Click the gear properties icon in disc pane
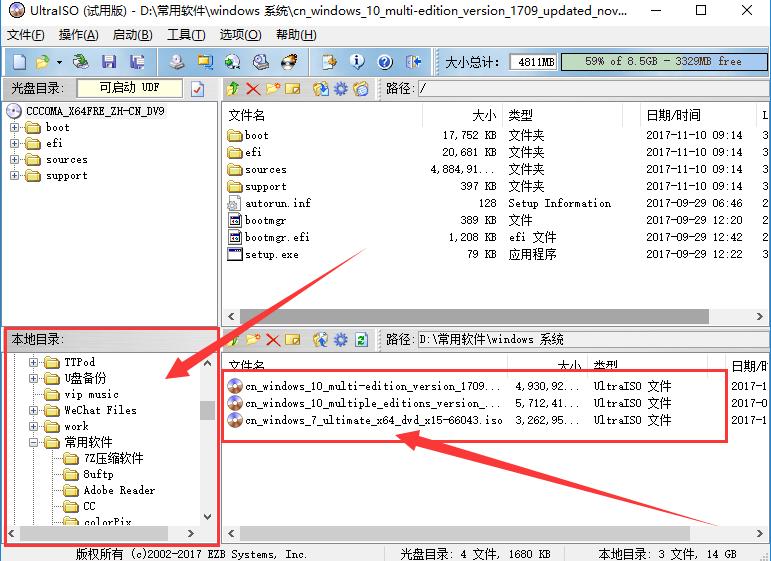The image size is (771, 561). pyautogui.click(x=341, y=89)
